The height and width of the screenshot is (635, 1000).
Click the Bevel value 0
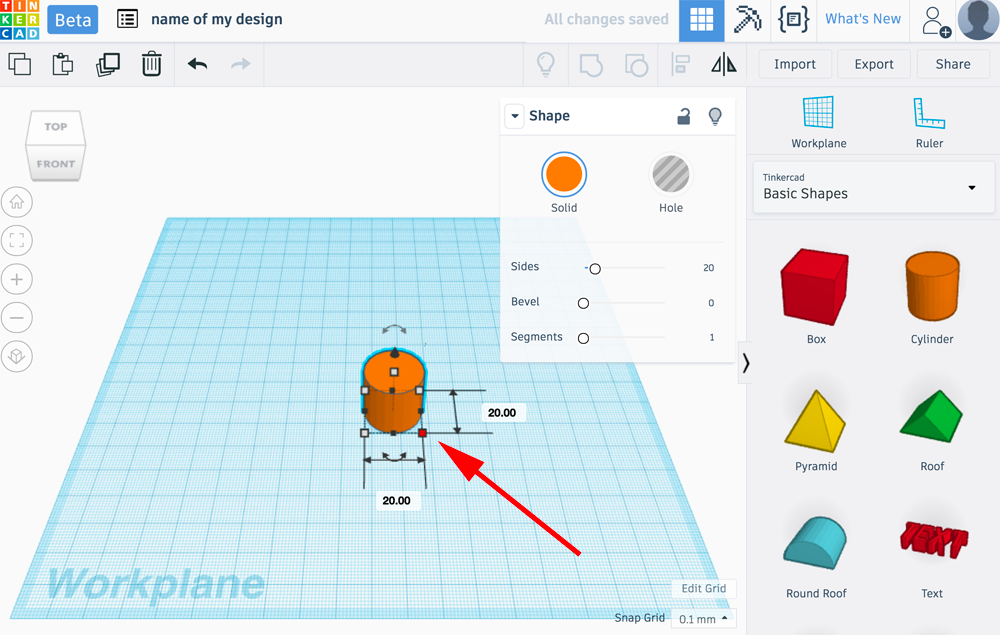click(710, 303)
